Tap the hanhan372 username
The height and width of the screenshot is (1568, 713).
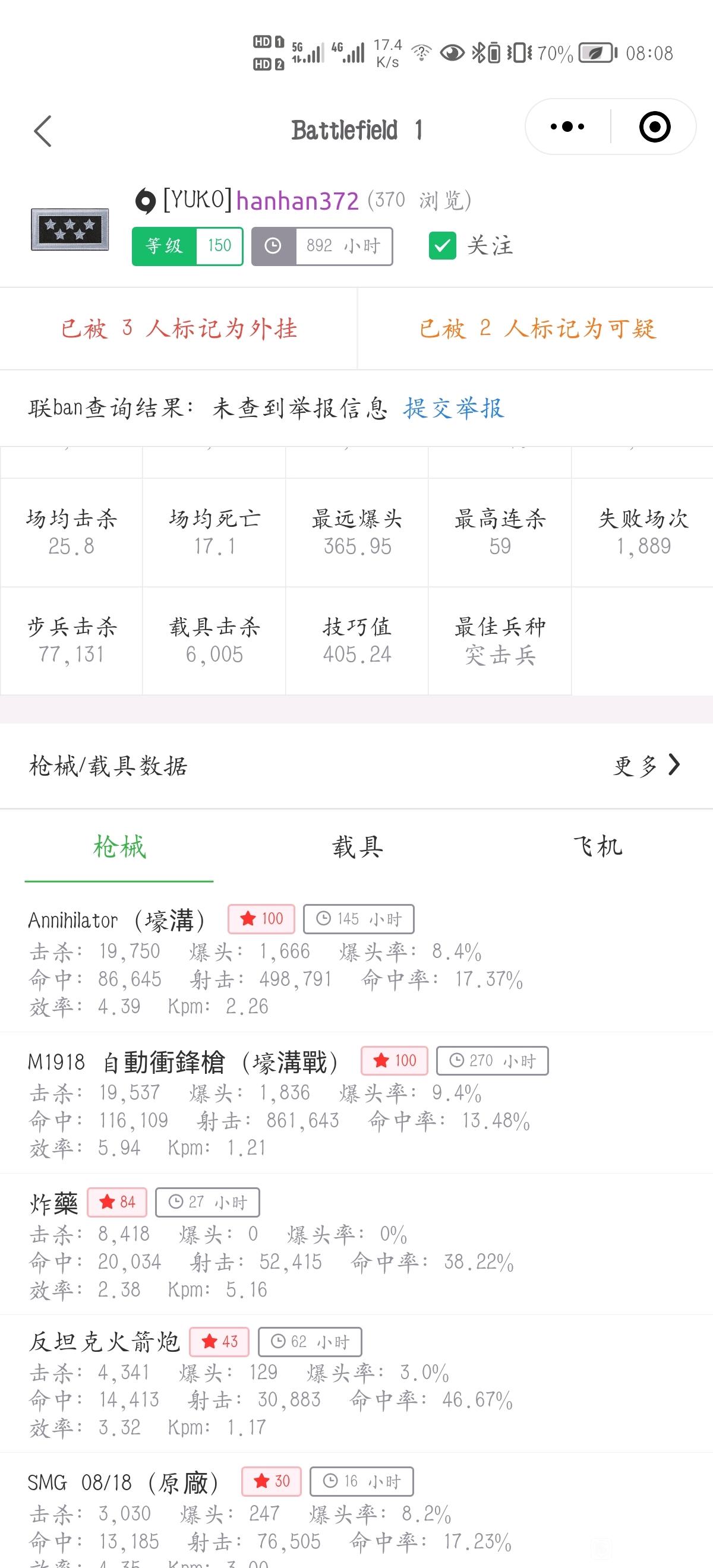[297, 201]
